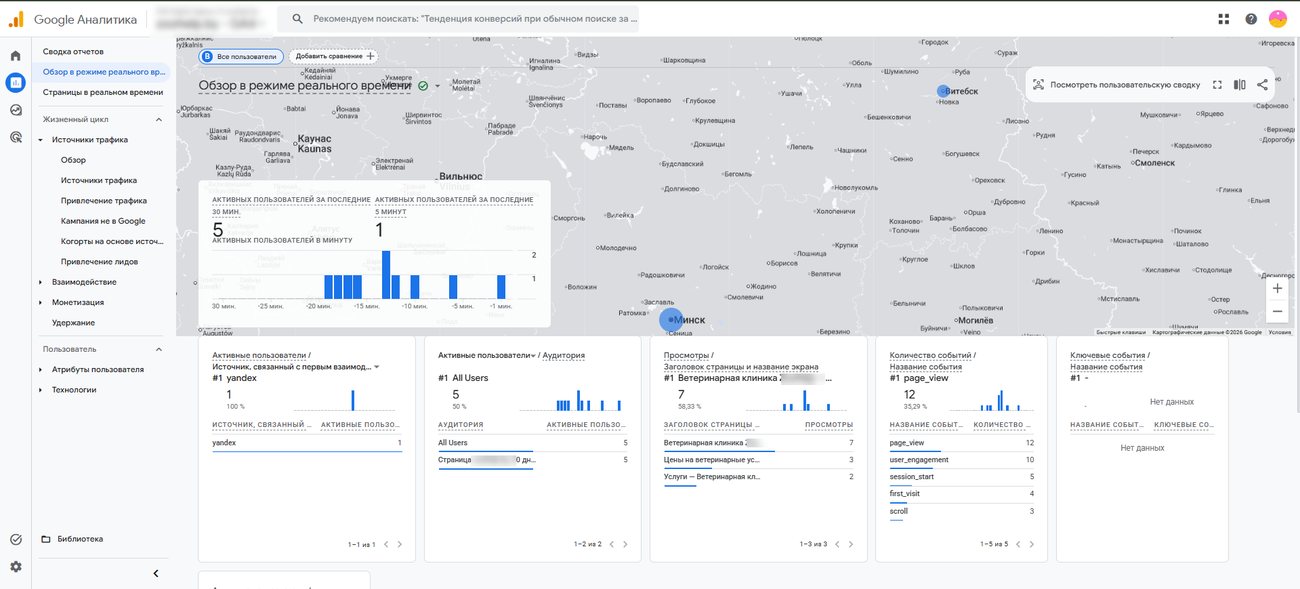
Task: Collapse the Жизненный цикл section
Action: click(x=158, y=119)
